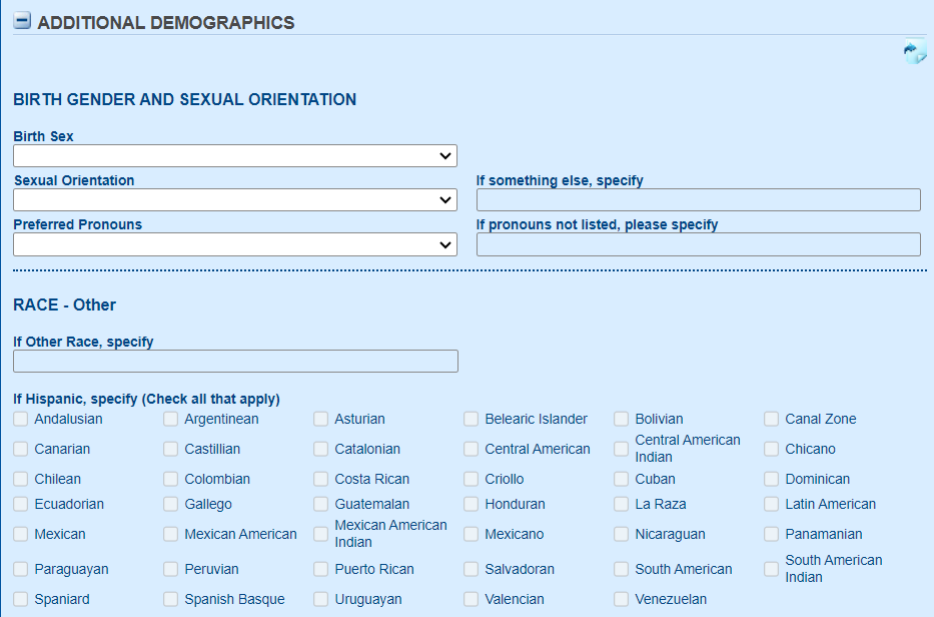Toggle the Puerto Rican checkbox
Viewport: 934px width, 617px height.
click(321, 569)
